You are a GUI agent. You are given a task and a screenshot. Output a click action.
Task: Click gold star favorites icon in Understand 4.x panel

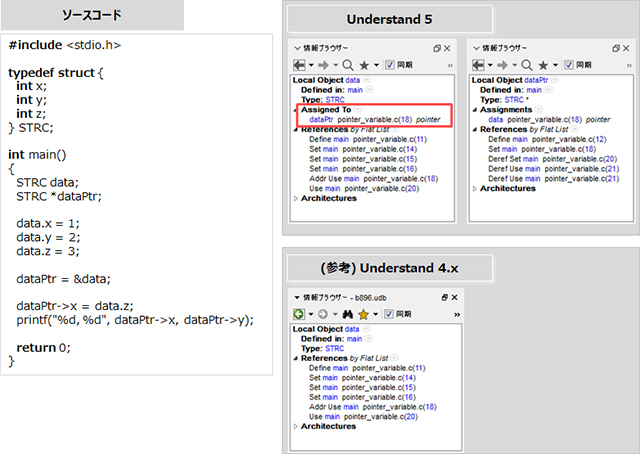pyautogui.click(x=363, y=314)
